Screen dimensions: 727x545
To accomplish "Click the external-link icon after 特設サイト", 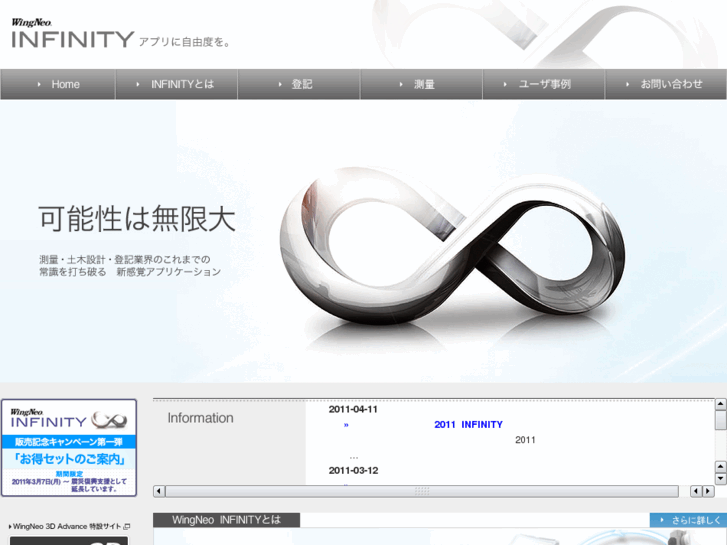I will pyautogui.click(x=127, y=527).
